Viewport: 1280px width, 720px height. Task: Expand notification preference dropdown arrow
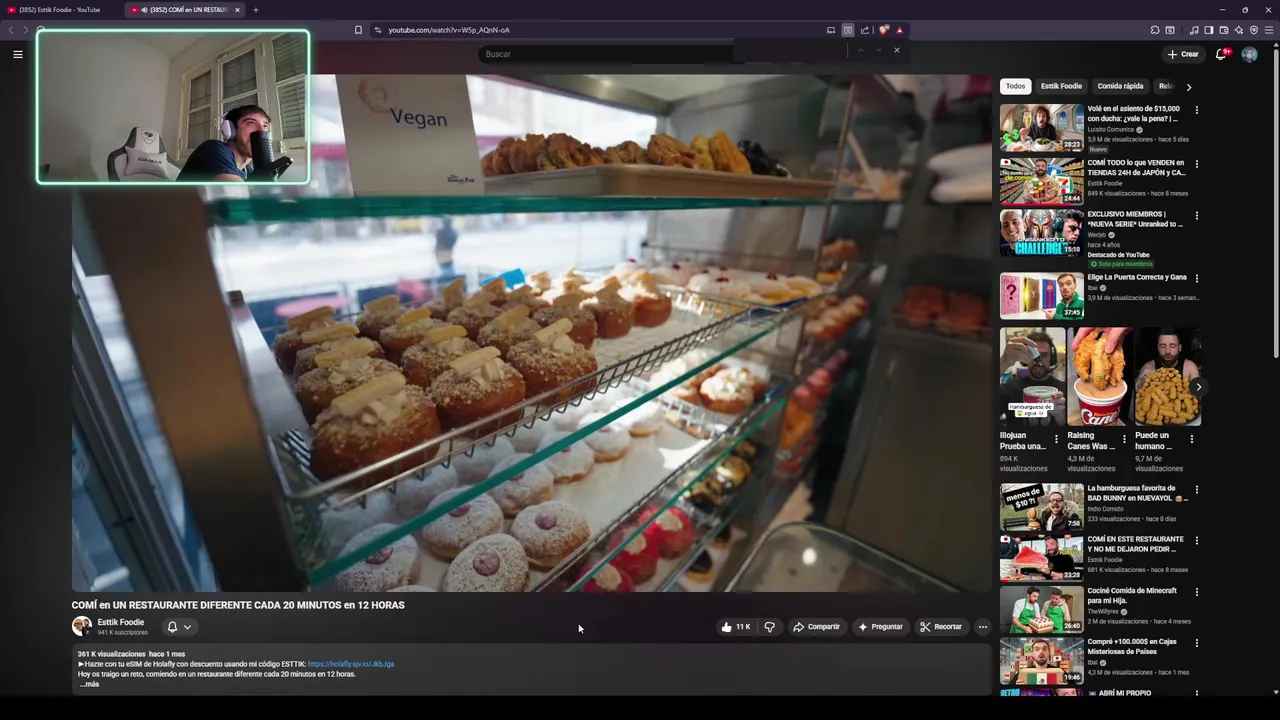pyautogui.click(x=187, y=627)
